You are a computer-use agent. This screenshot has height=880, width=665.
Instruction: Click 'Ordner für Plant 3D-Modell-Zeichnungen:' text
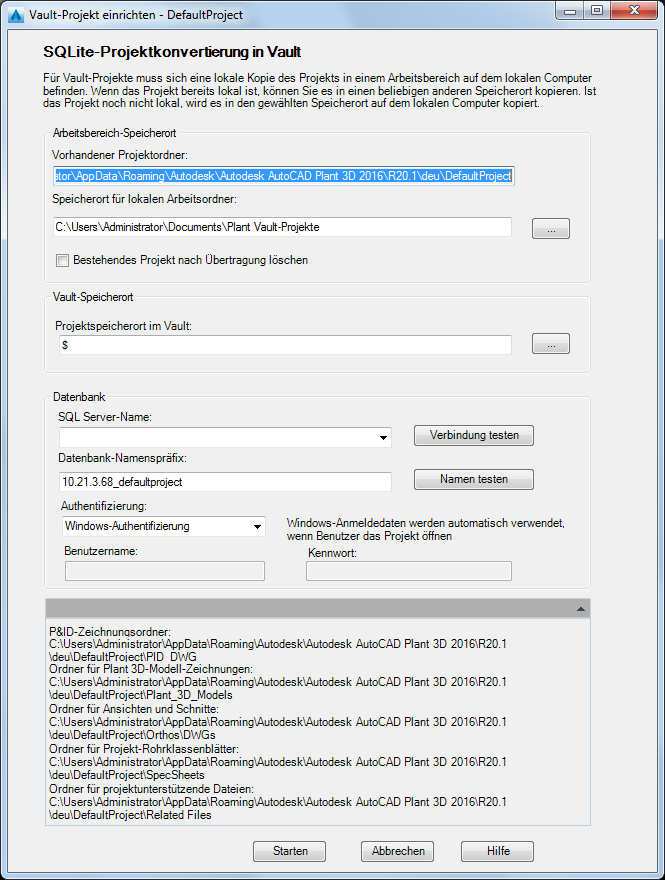[150, 669]
